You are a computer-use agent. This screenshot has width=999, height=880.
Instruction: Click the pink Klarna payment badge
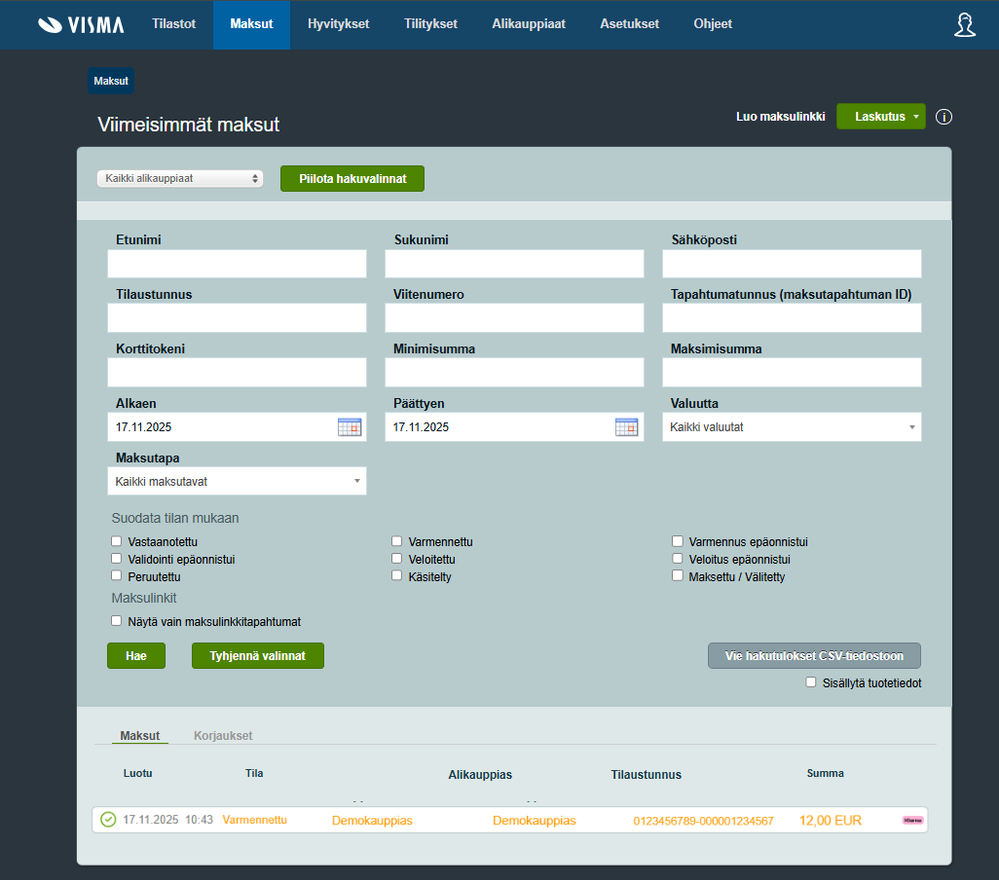click(913, 820)
